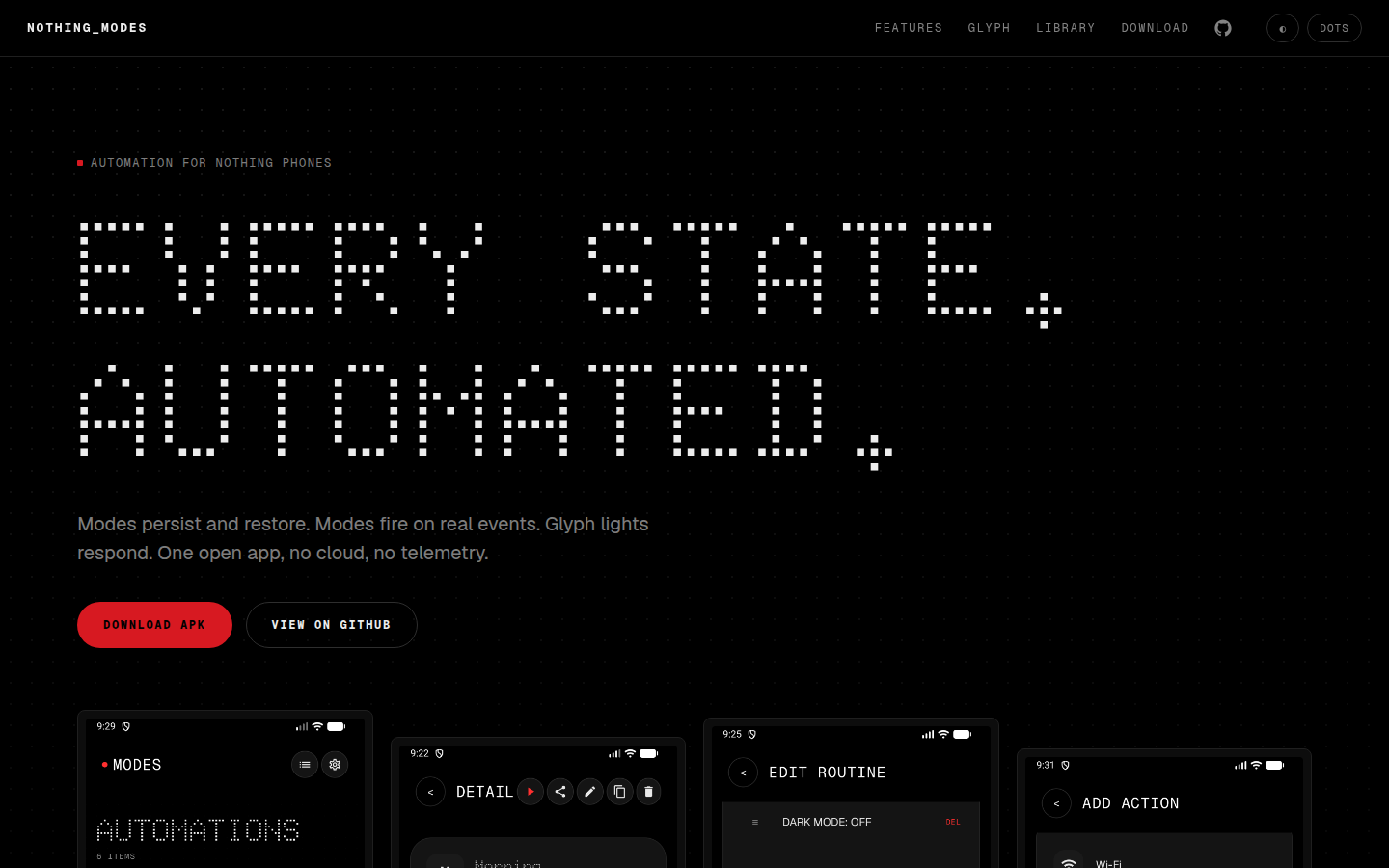Viewport: 1389px width, 868px height.
Task: Click the back arrow on Add Action screen
Action: (x=1056, y=803)
